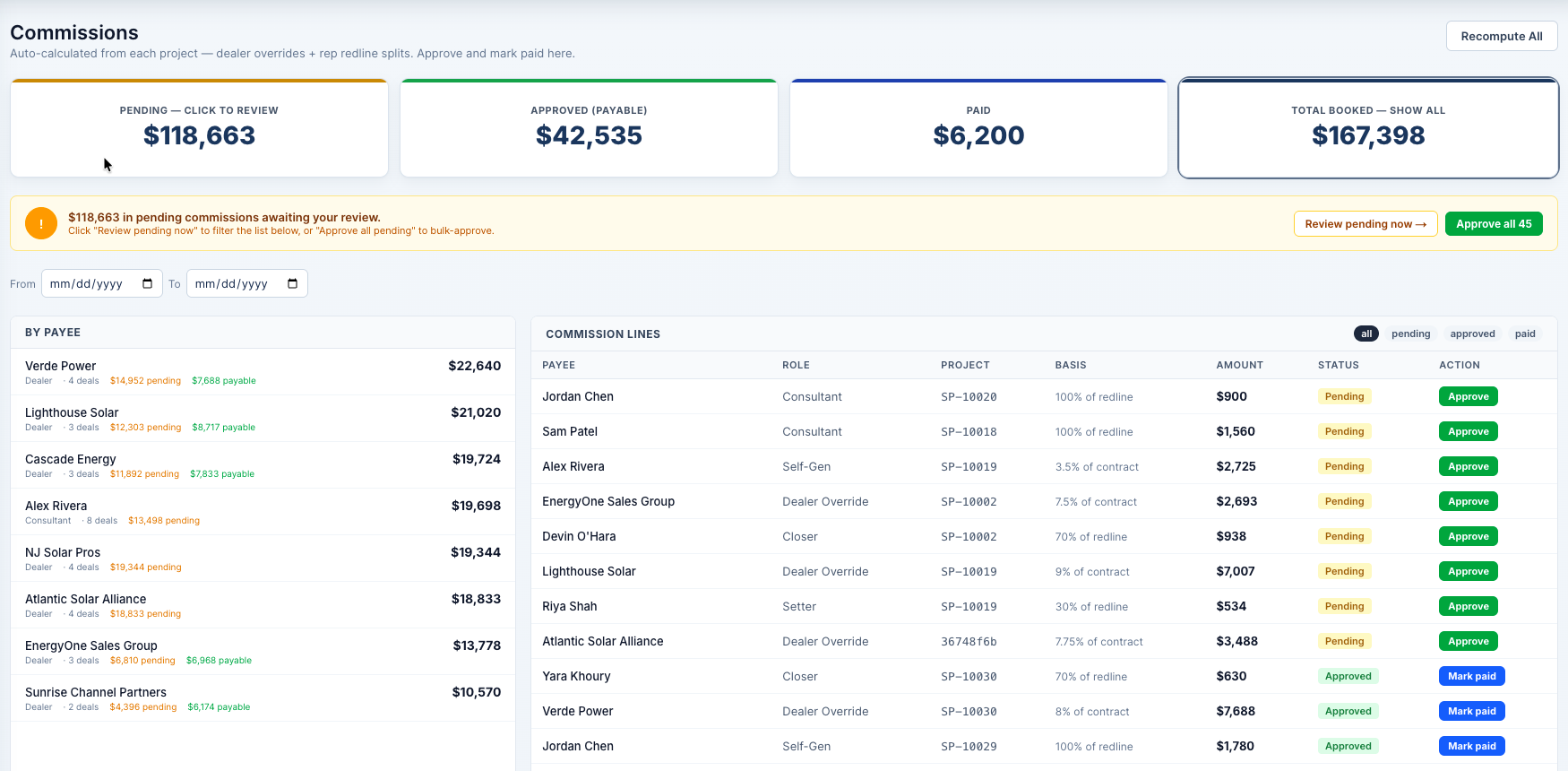The height and width of the screenshot is (771, 1568).
Task: Click '$19,344 pending' under NJ Solar Pros
Action: point(145,567)
